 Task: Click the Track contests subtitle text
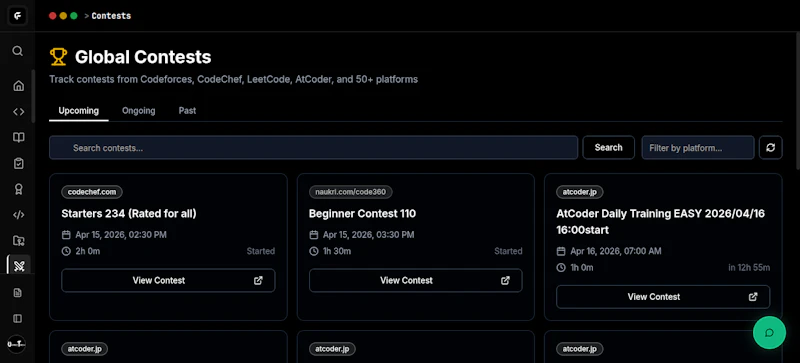point(234,80)
